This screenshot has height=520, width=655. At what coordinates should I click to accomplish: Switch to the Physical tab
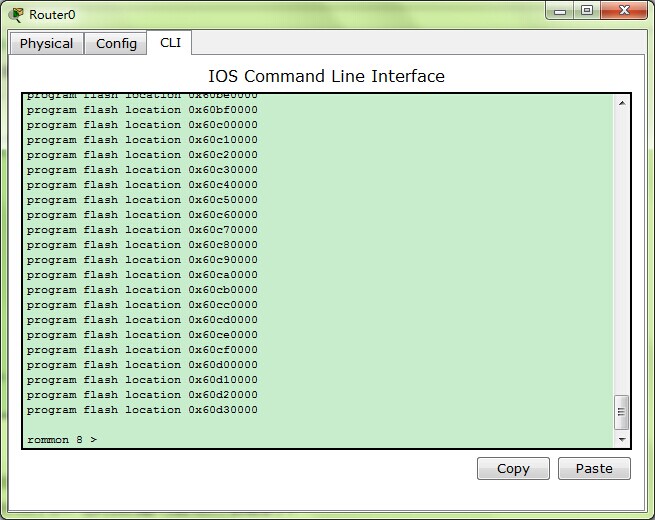pos(46,43)
